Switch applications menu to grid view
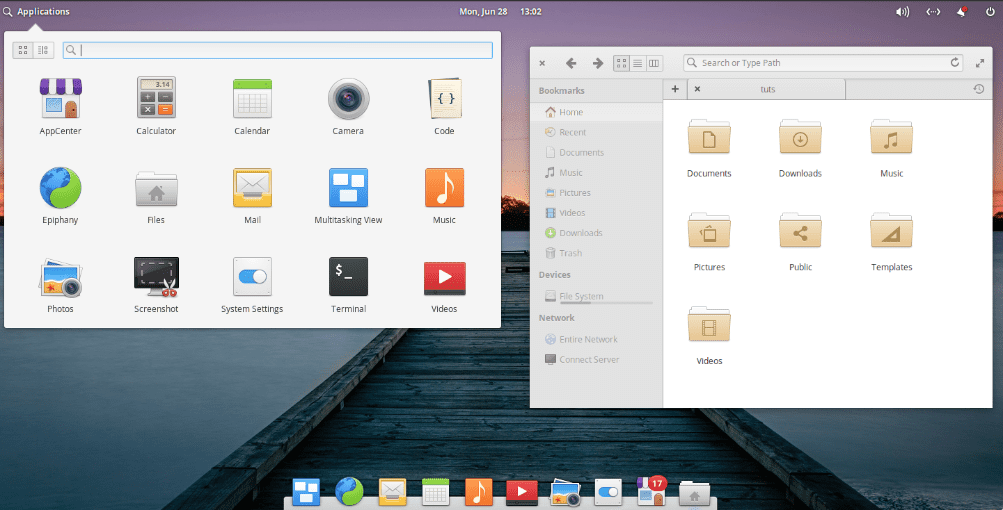 pyautogui.click(x=23, y=50)
